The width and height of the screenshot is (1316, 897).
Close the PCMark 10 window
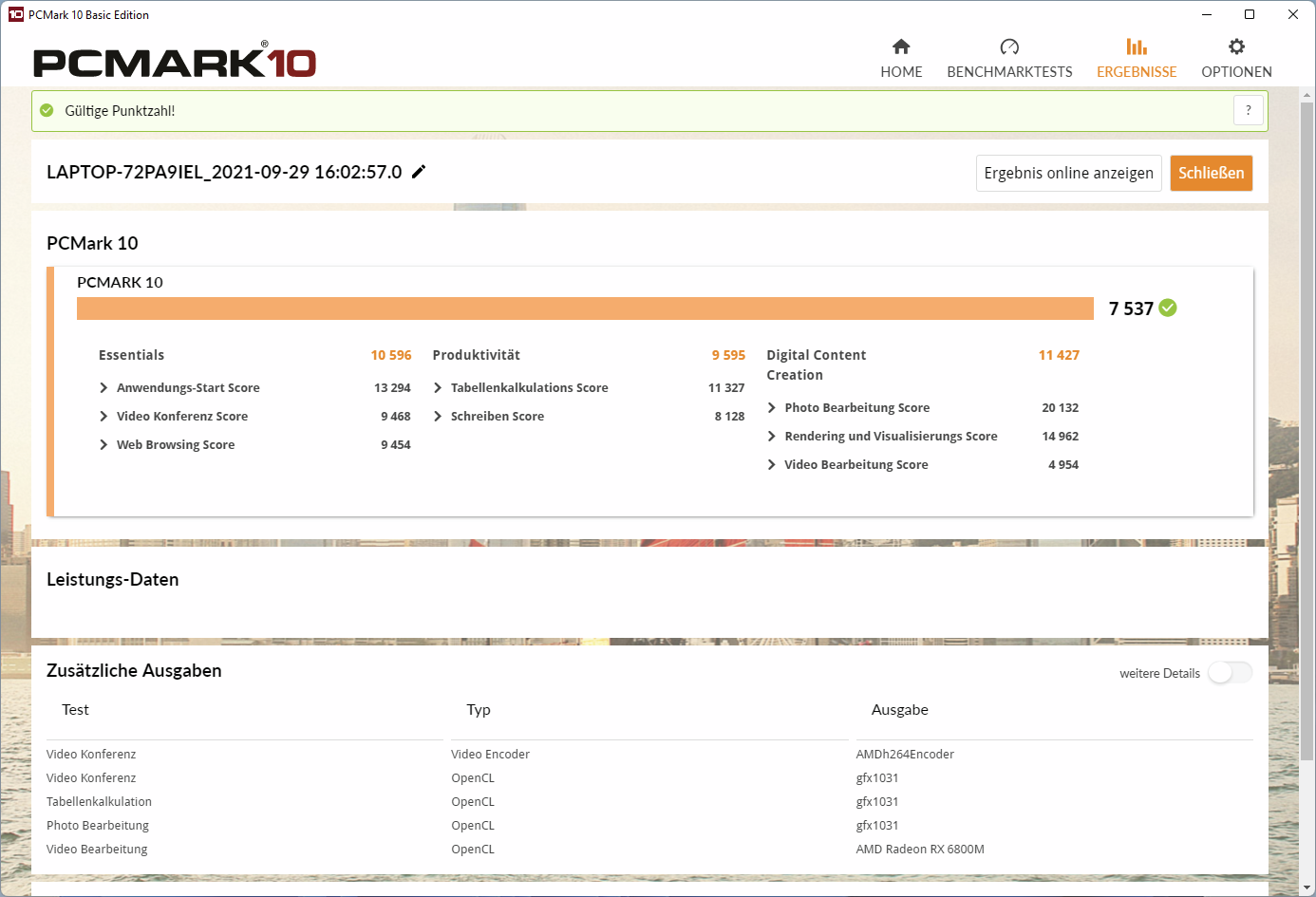click(x=1293, y=14)
